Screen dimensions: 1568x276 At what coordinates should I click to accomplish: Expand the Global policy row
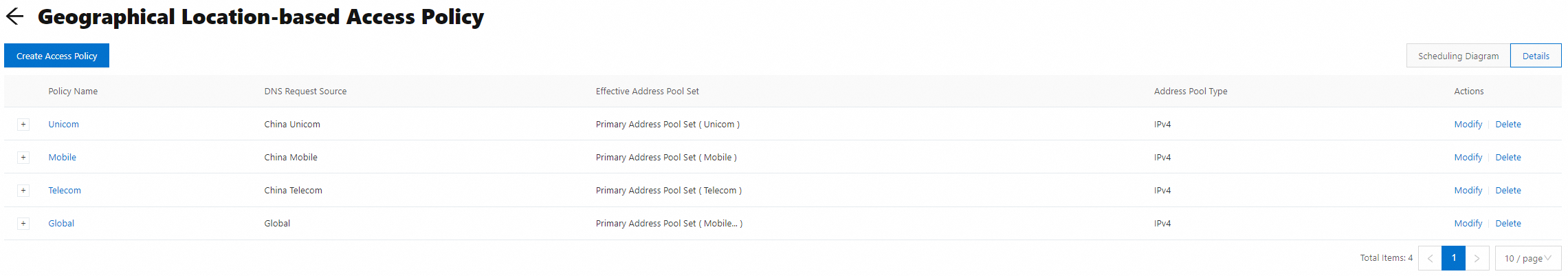pos(23,224)
